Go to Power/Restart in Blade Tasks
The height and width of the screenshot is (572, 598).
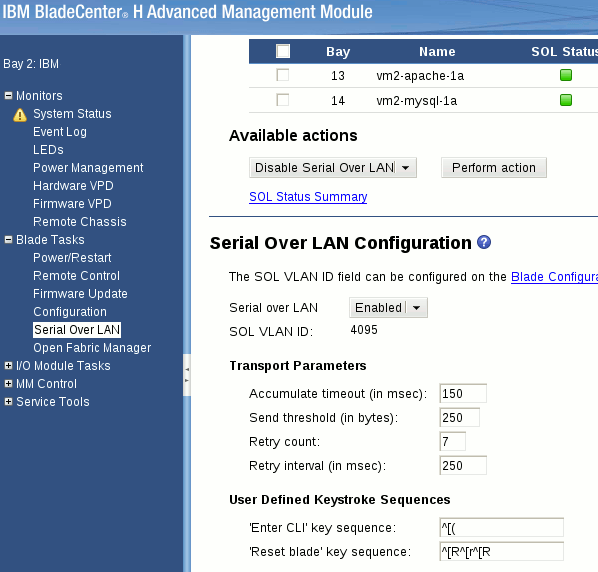tap(72, 257)
